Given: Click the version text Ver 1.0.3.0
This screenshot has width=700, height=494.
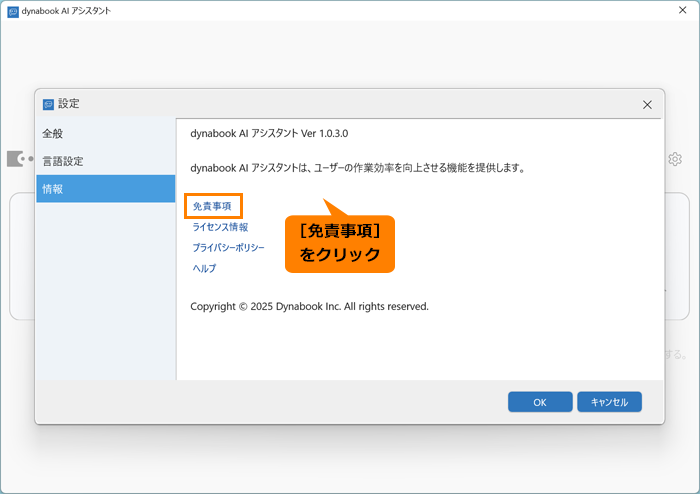Looking at the screenshot, I should coord(324,133).
